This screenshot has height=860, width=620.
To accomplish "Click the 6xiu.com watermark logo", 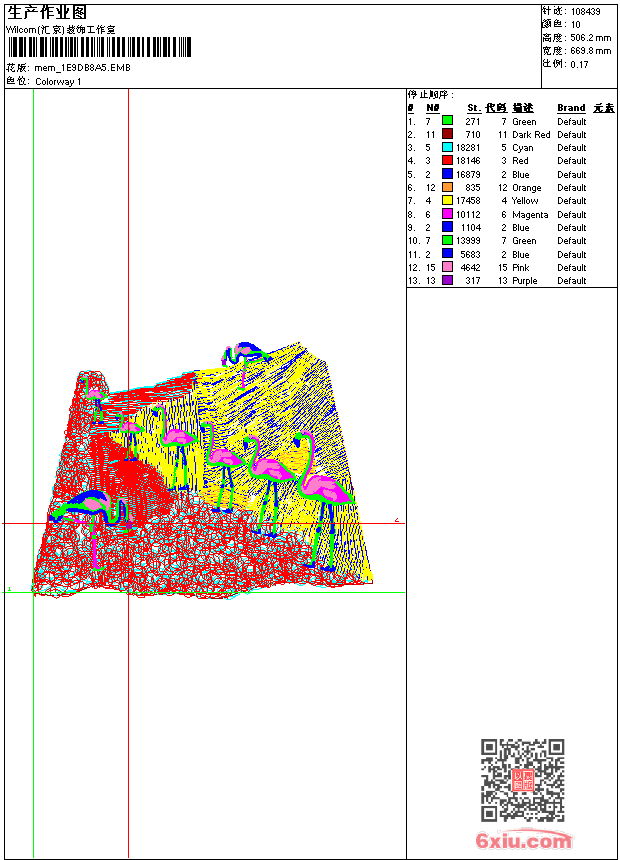I will [x=523, y=841].
